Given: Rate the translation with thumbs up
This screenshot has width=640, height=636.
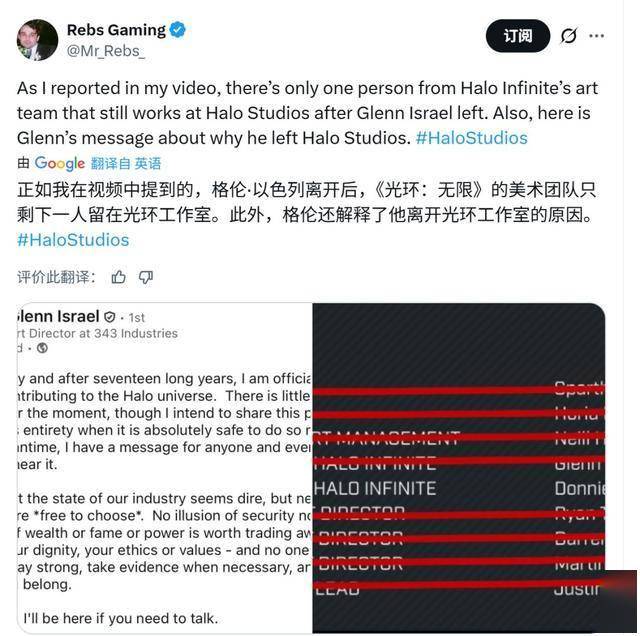Looking at the screenshot, I should click(118, 277).
